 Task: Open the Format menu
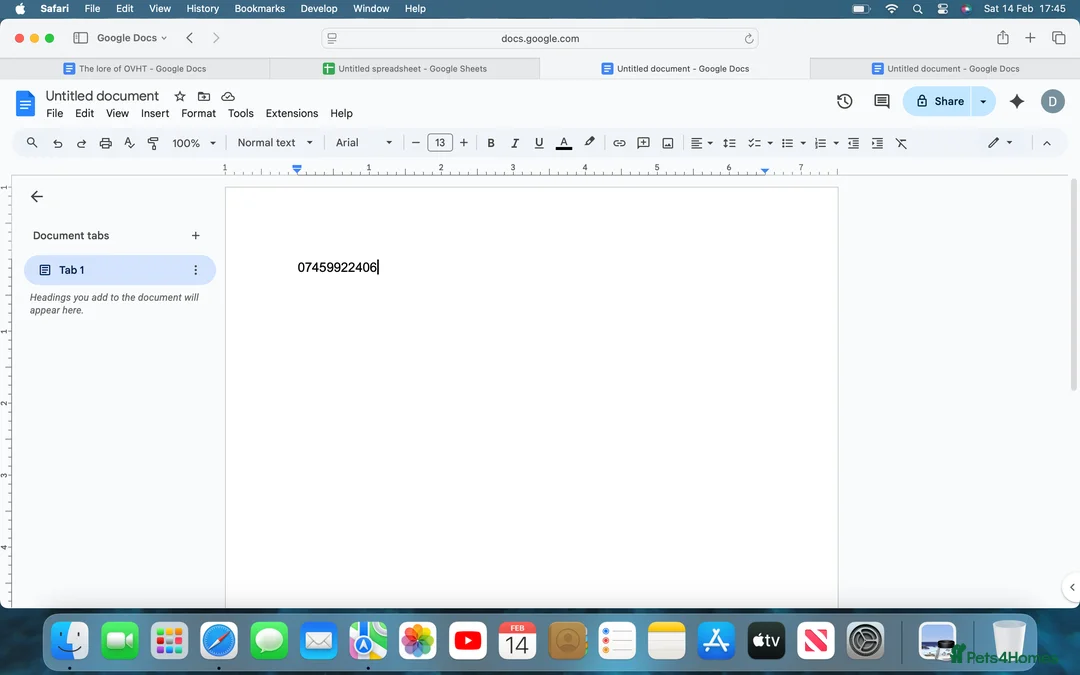[198, 113]
